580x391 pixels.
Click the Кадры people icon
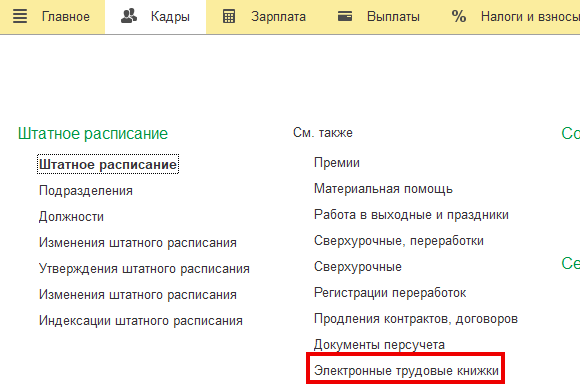point(129,16)
